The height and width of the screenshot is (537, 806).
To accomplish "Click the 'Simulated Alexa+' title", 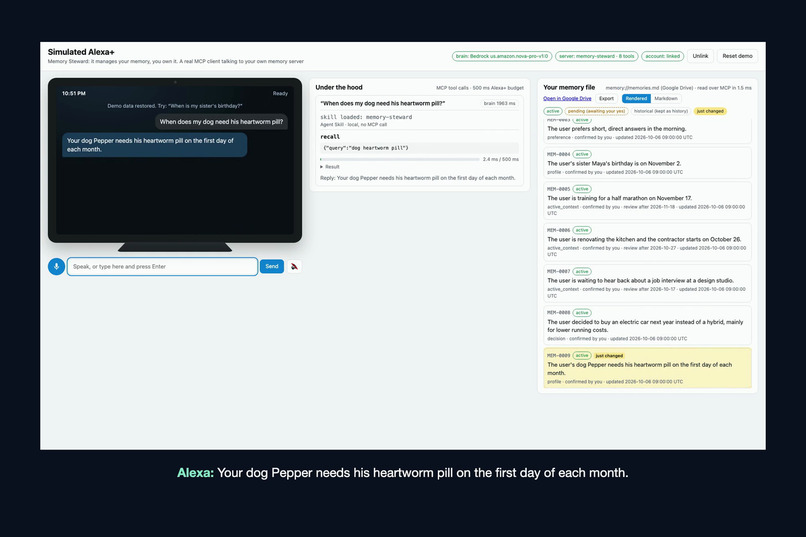I will (x=81, y=52).
